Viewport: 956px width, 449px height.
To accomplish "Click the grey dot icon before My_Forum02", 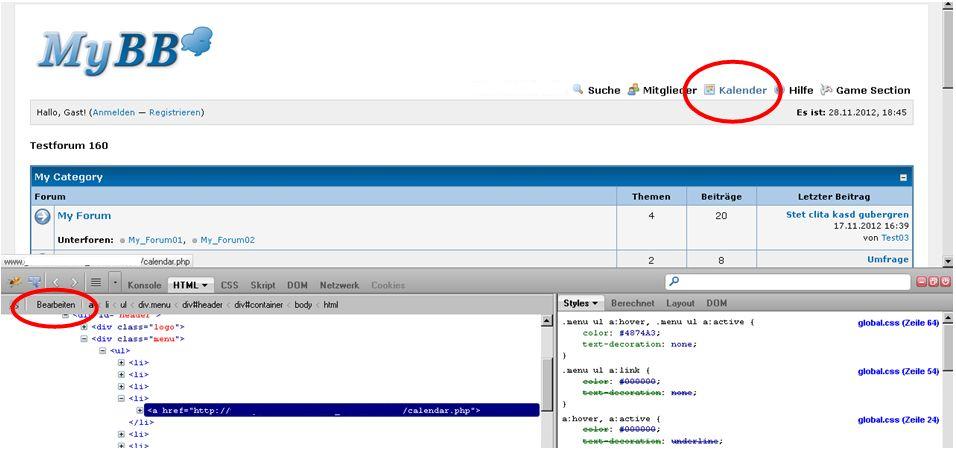I will click(194, 240).
